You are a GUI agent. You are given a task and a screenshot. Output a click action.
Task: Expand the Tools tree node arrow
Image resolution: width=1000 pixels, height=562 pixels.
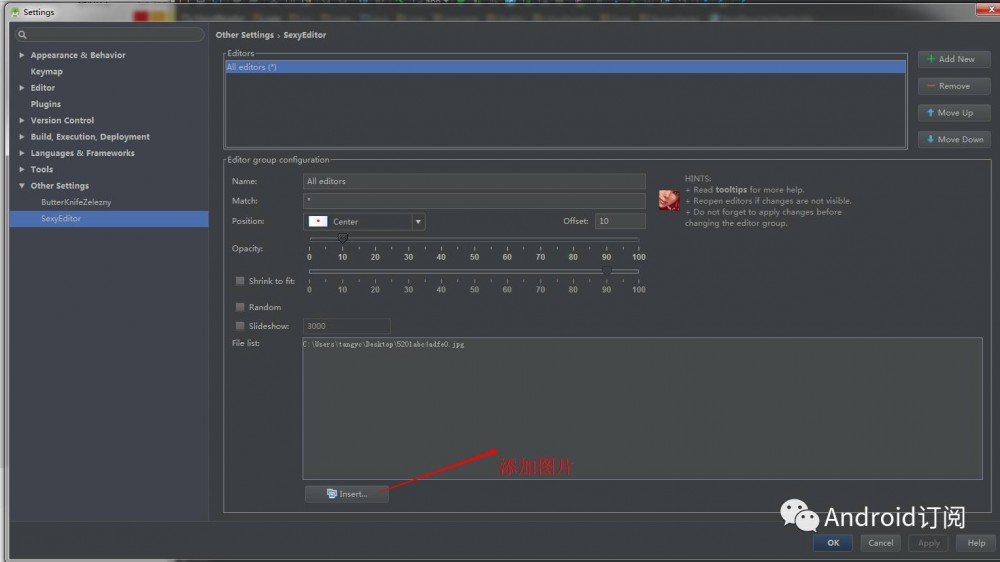[x=22, y=169]
